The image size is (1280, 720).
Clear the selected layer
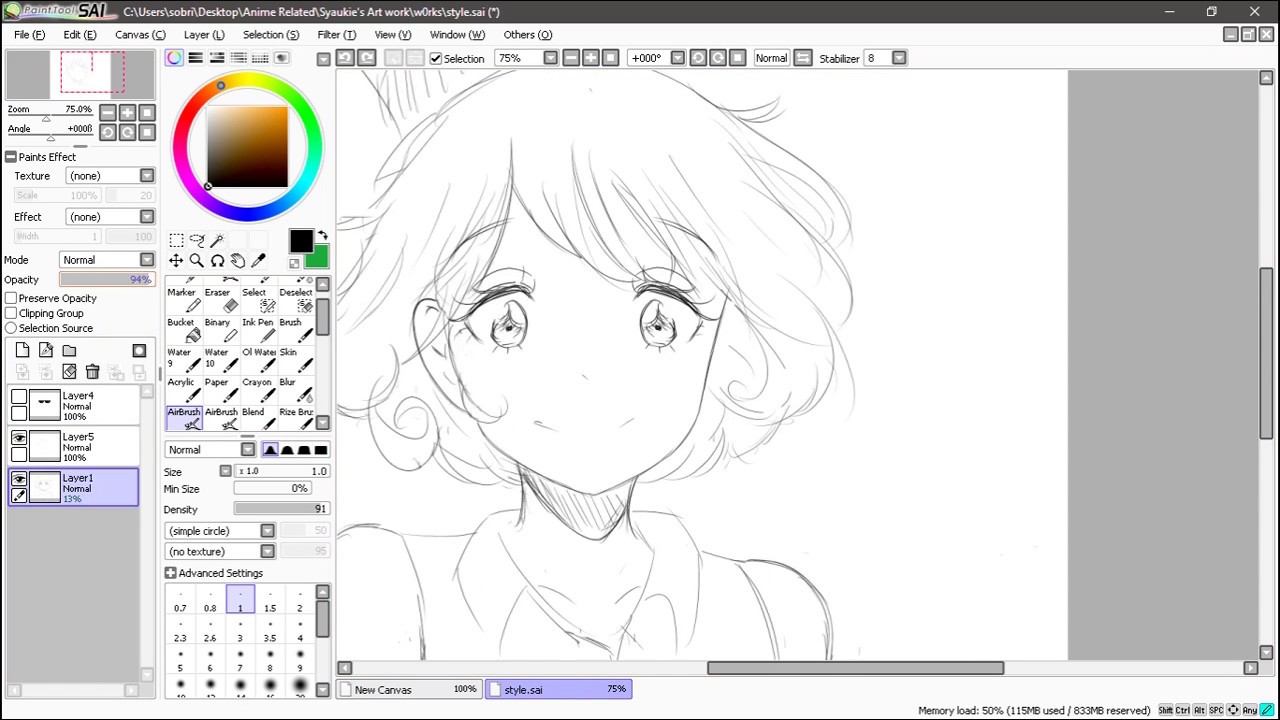click(x=69, y=372)
